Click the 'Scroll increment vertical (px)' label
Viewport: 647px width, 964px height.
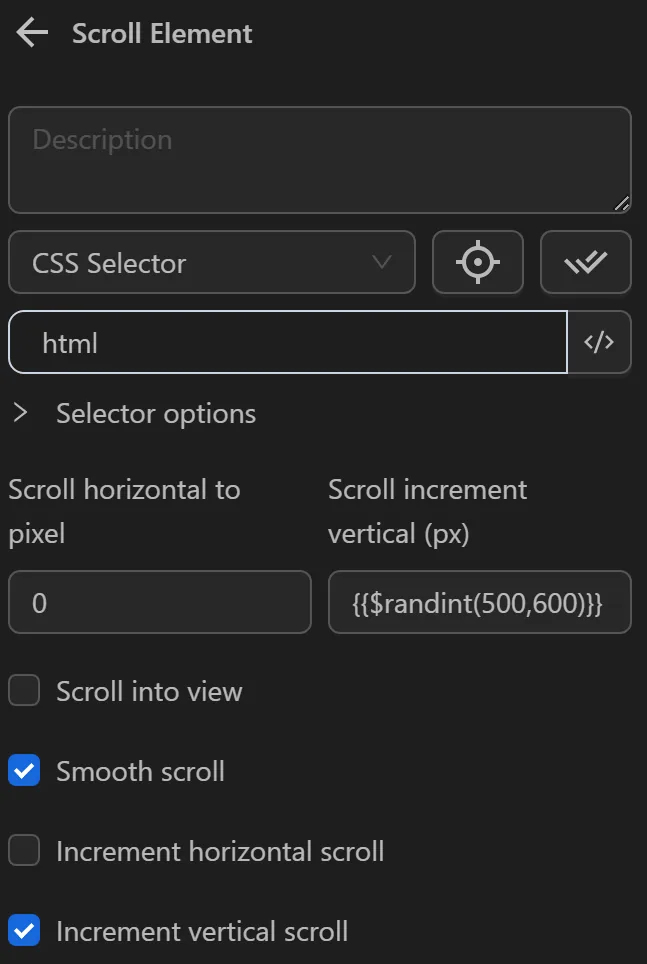[x=427, y=511]
